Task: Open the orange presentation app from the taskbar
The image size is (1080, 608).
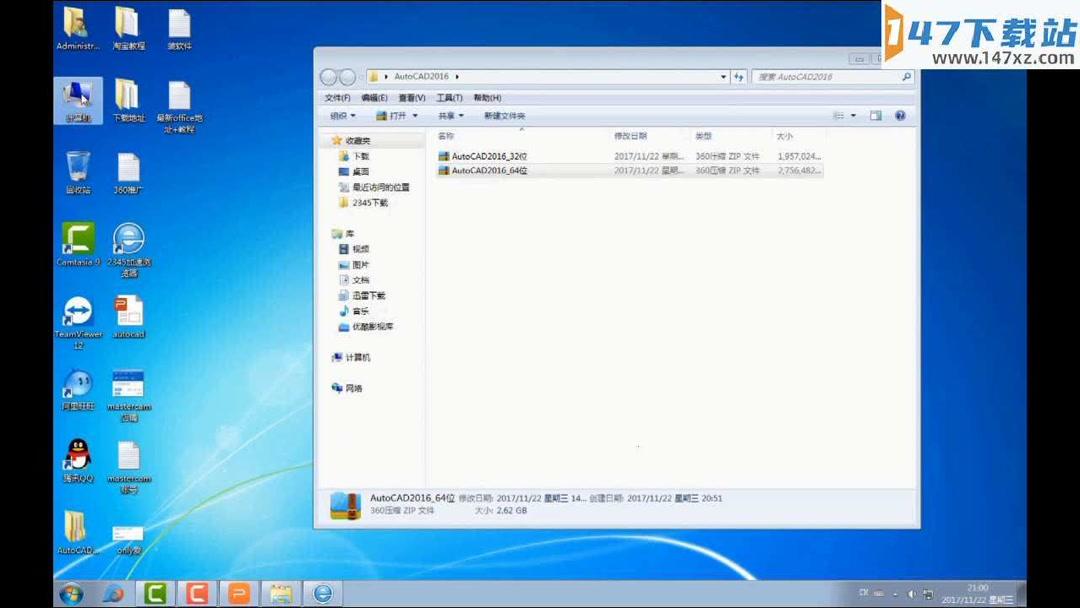Action: tap(238, 593)
